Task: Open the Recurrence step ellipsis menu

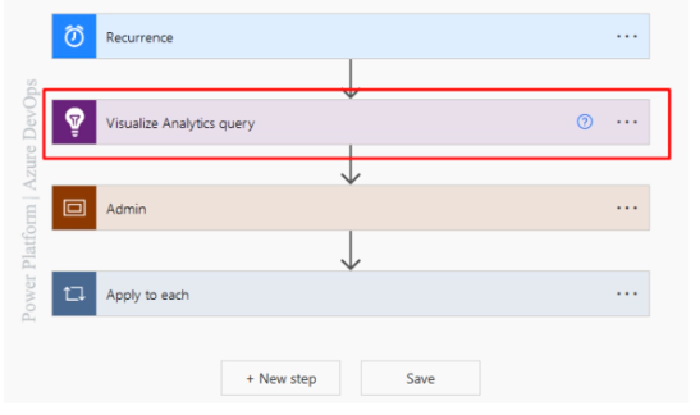Action: (x=627, y=37)
